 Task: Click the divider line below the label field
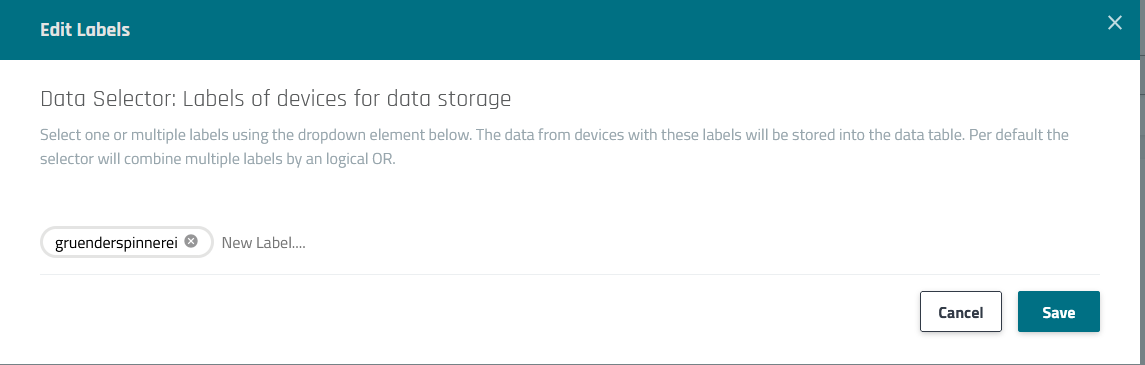pyautogui.click(x=570, y=274)
